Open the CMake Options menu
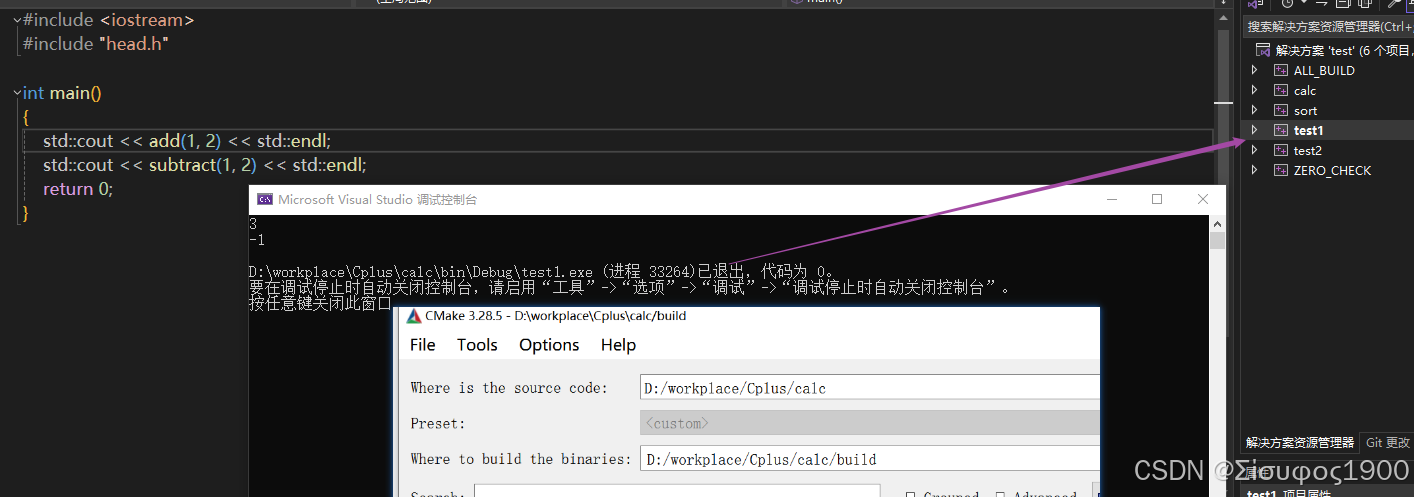 click(549, 345)
